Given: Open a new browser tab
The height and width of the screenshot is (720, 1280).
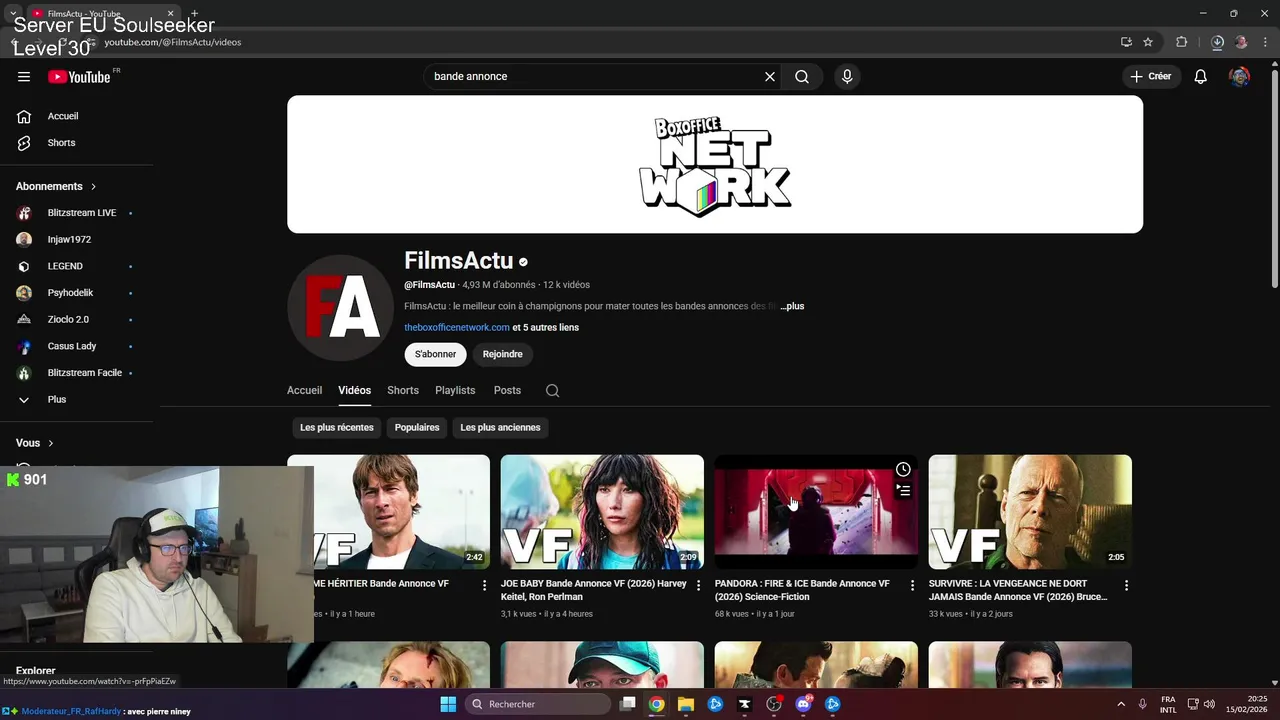Looking at the screenshot, I should click(x=195, y=14).
